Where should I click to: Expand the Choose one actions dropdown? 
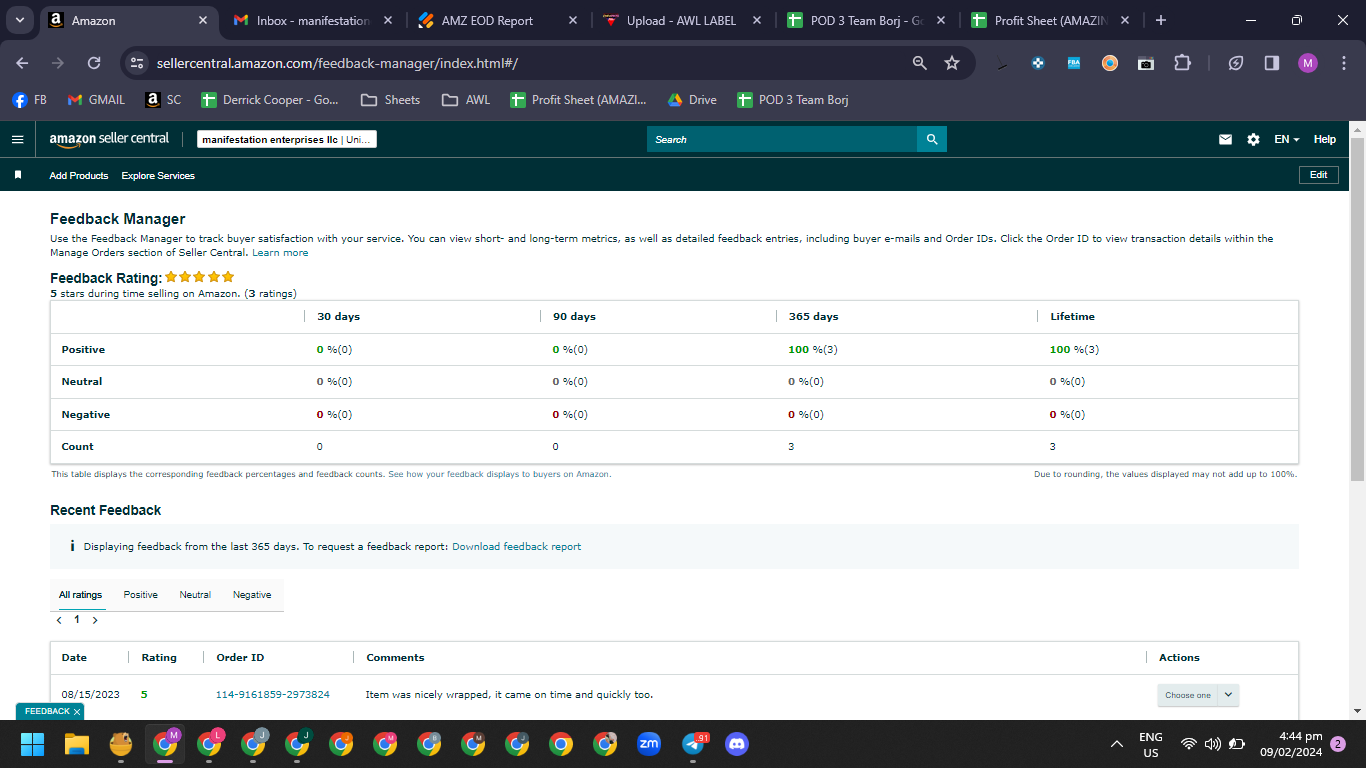(1198, 695)
